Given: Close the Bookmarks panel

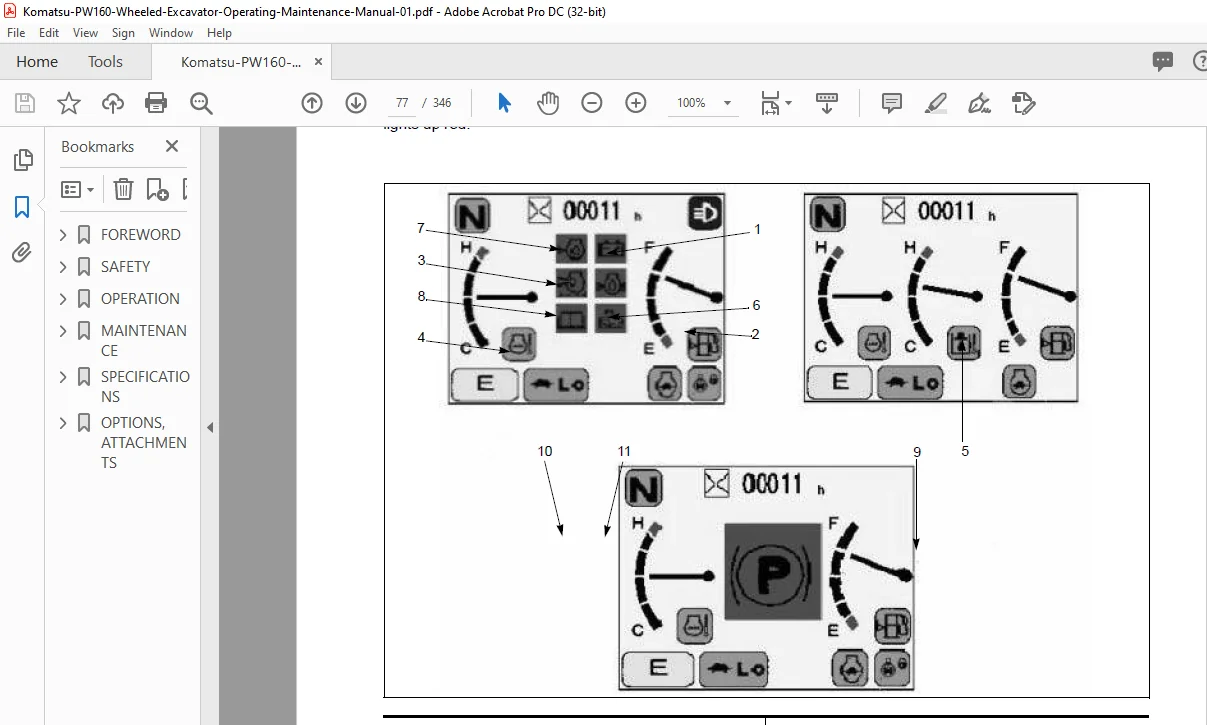Looking at the screenshot, I should point(172,146).
